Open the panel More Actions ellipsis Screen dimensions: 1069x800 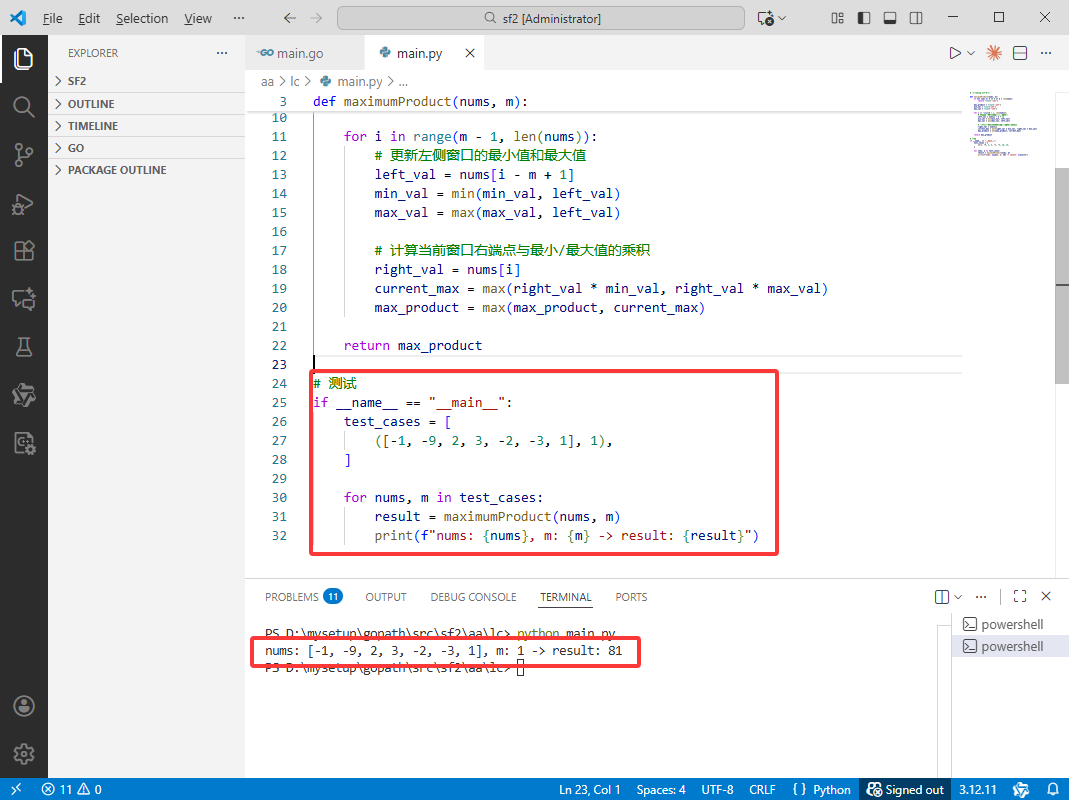tap(981, 597)
